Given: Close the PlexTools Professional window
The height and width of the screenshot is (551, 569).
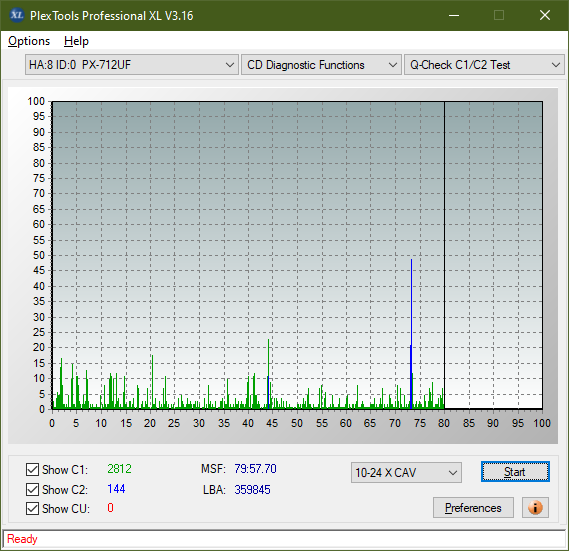Looking at the screenshot, I should [545, 15].
